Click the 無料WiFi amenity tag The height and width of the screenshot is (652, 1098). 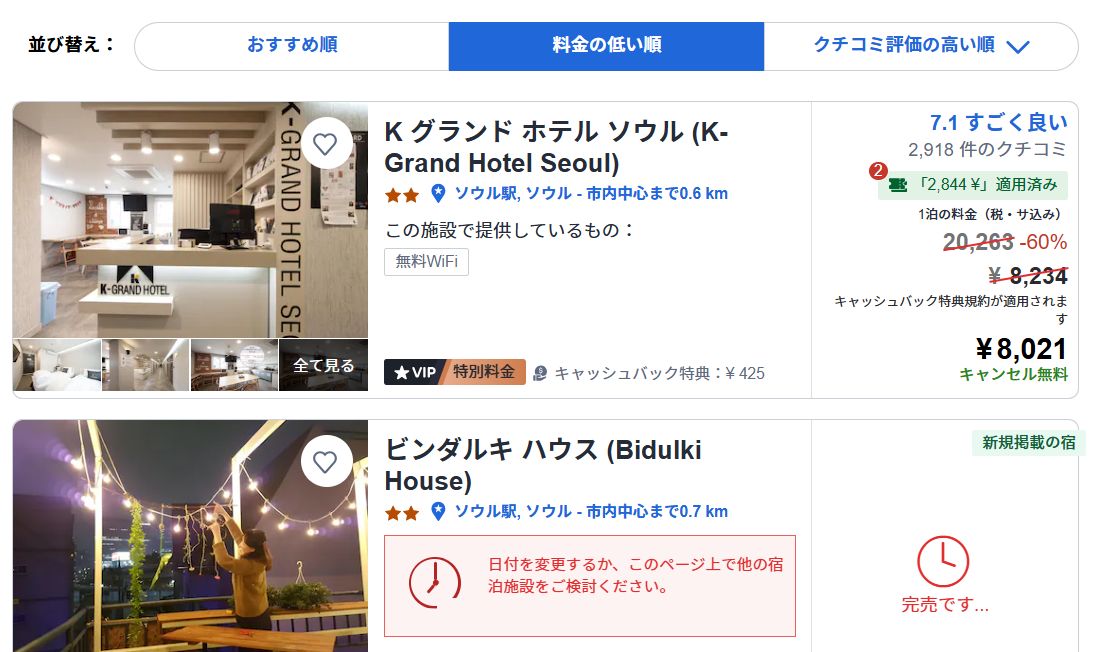tap(426, 262)
